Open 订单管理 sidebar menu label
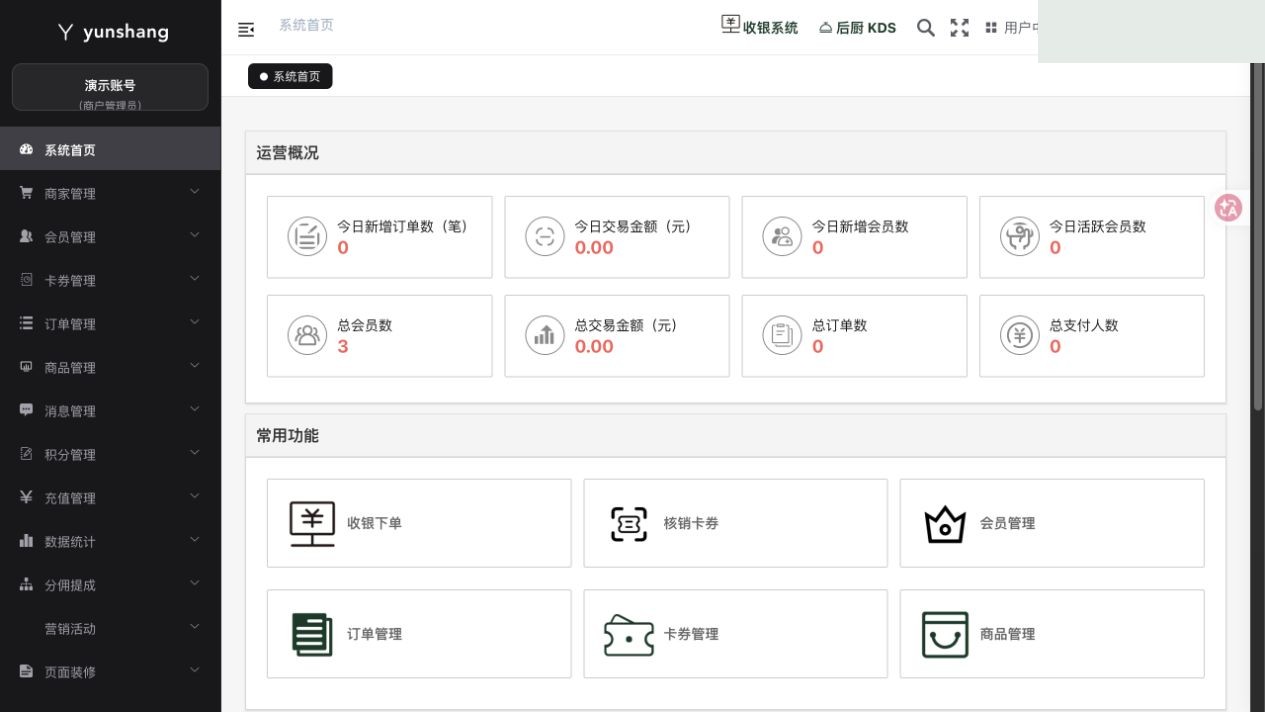1265x712 pixels. point(70,324)
